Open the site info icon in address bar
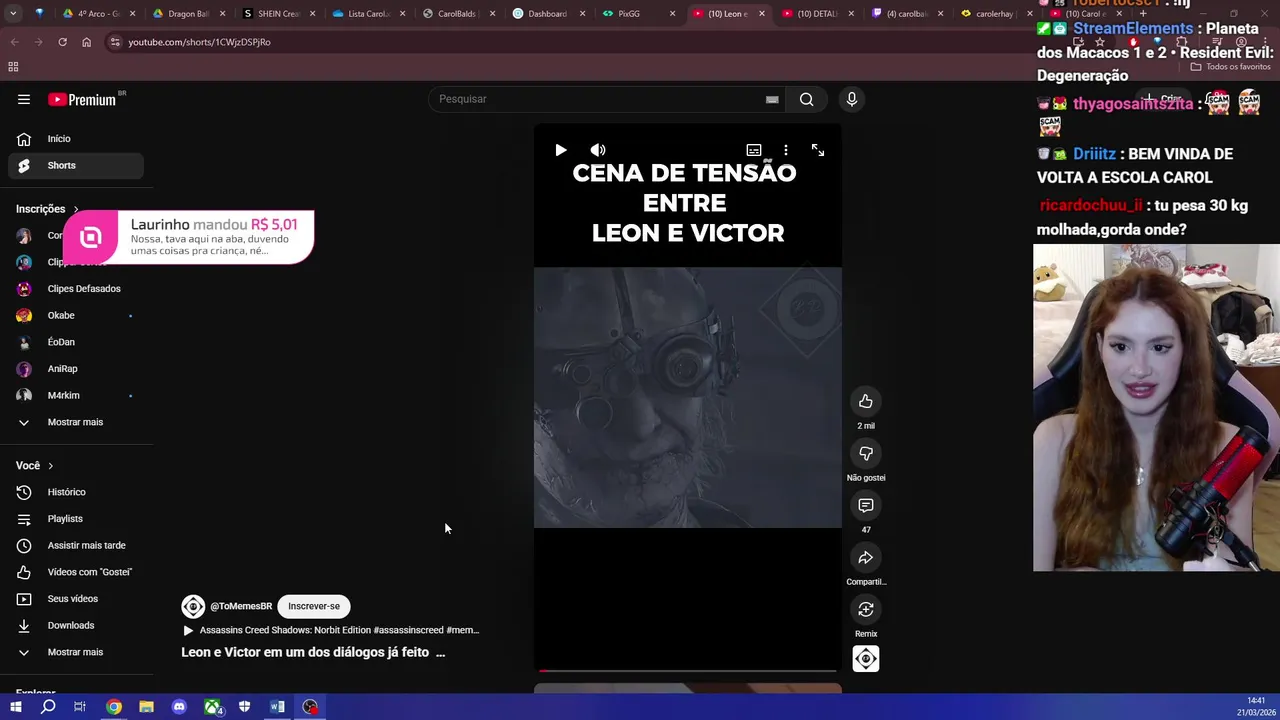Viewport: 1280px width, 720px height. (115, 42)
